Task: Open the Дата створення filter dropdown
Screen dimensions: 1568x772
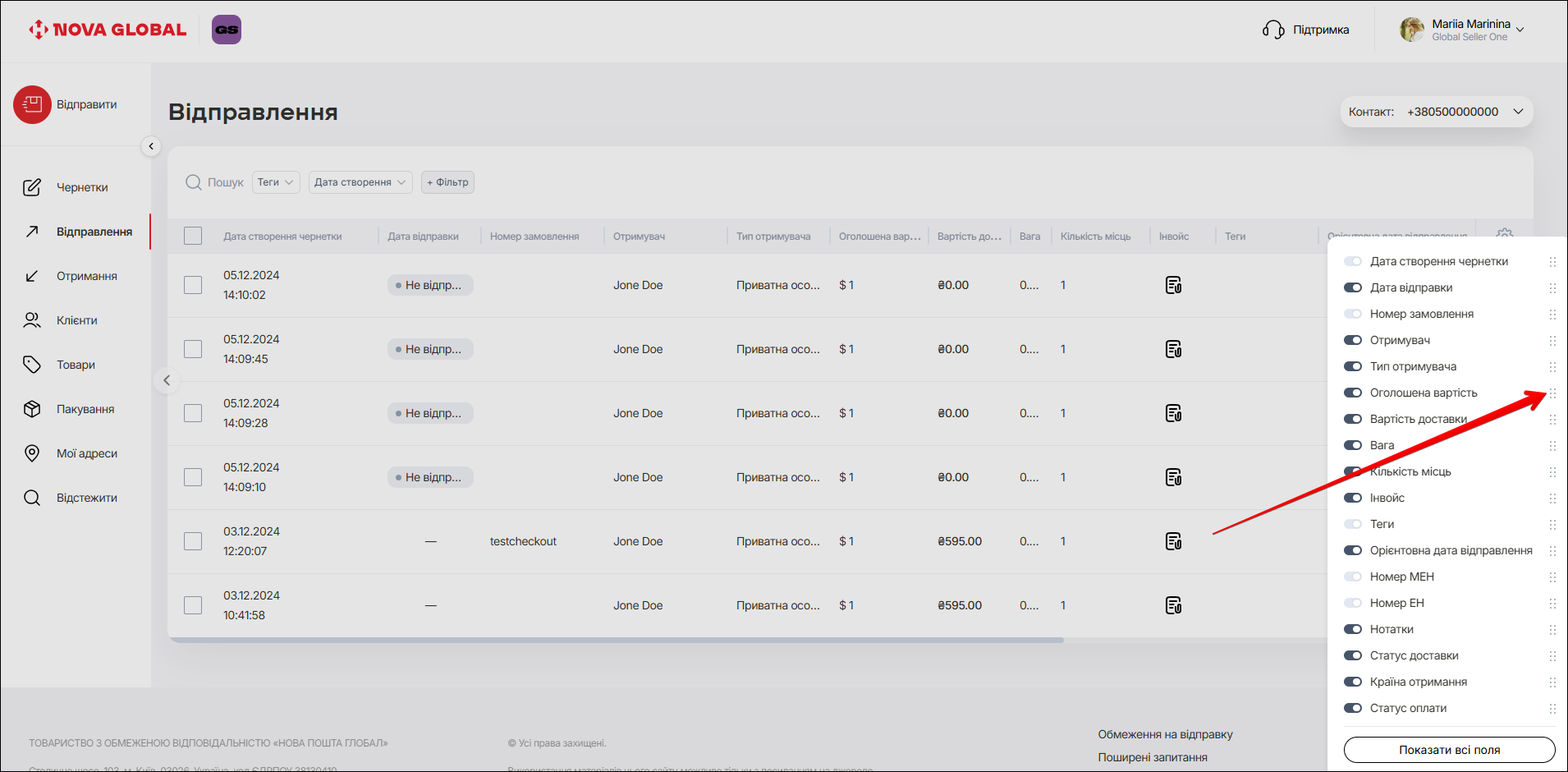Action: point(360,182)
